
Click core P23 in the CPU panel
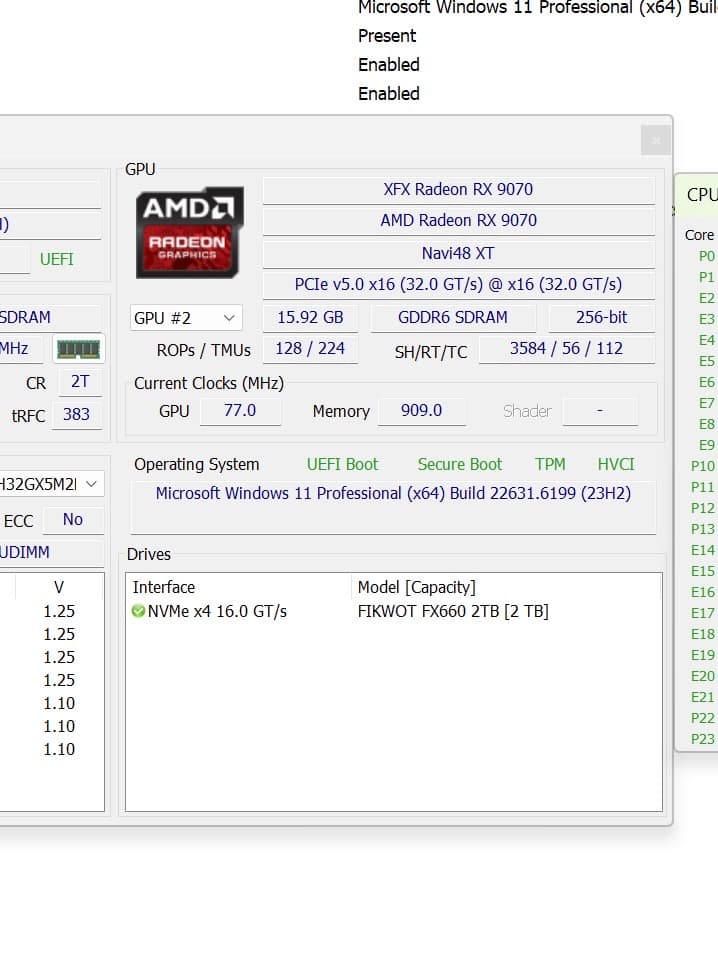(x=703, y=739)
